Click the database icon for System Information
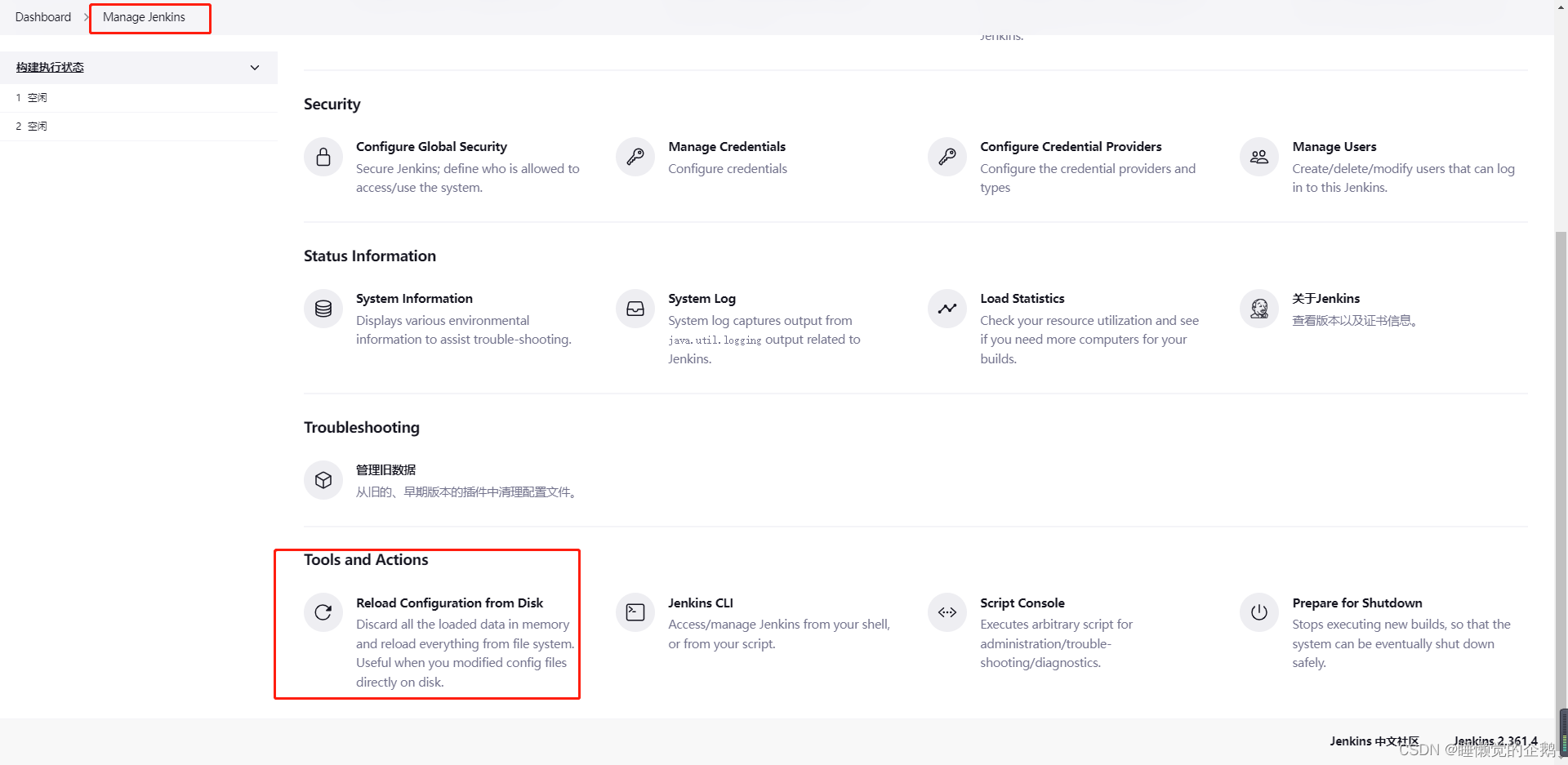This screenshot has width=1568, height=765. pos(323,309)
